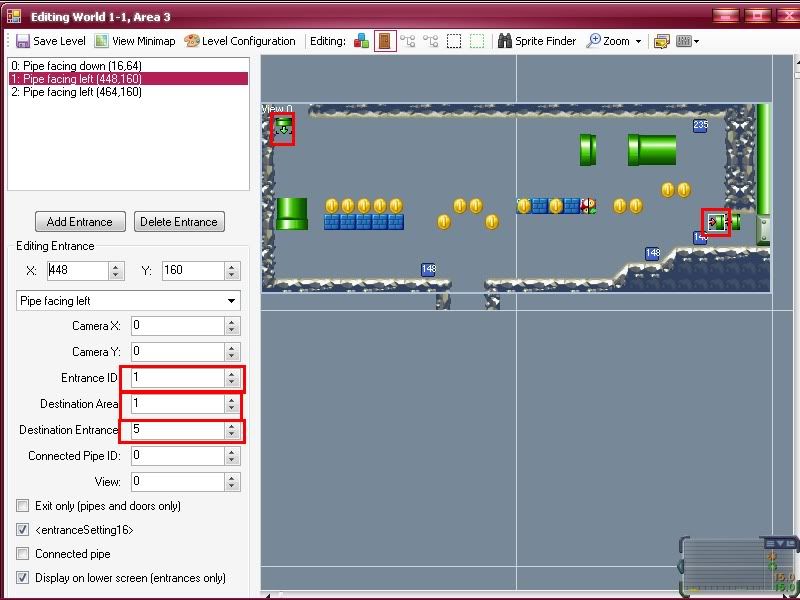Click the small green pipe cap near the top

point(588,150)
